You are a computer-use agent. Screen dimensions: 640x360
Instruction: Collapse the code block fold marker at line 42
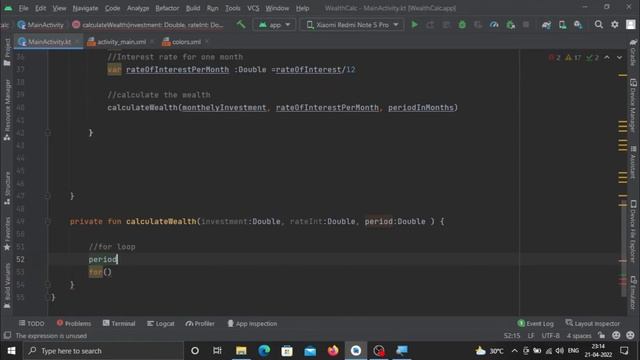click(x=48, y=133)
